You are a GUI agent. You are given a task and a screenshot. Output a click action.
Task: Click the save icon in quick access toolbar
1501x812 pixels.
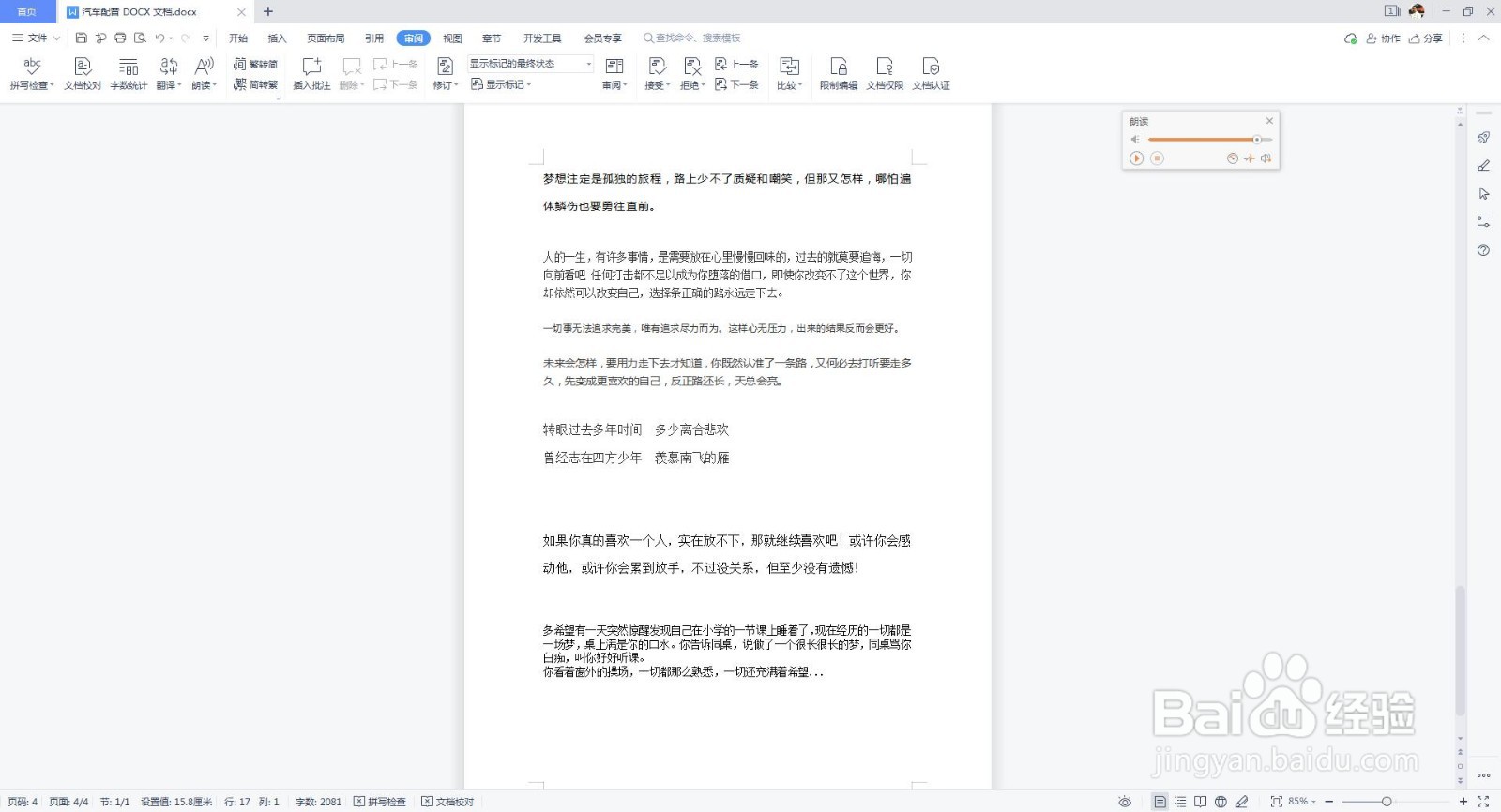[82, 38]
